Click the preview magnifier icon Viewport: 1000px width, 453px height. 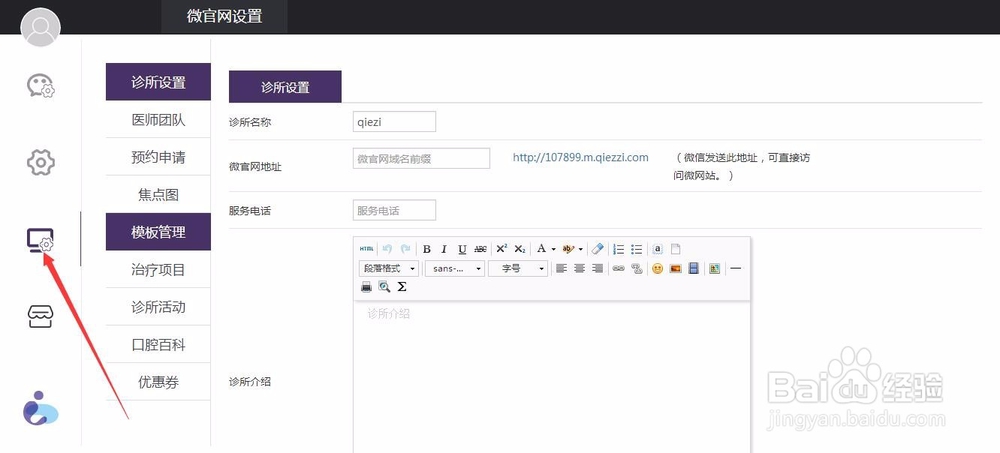384,287
